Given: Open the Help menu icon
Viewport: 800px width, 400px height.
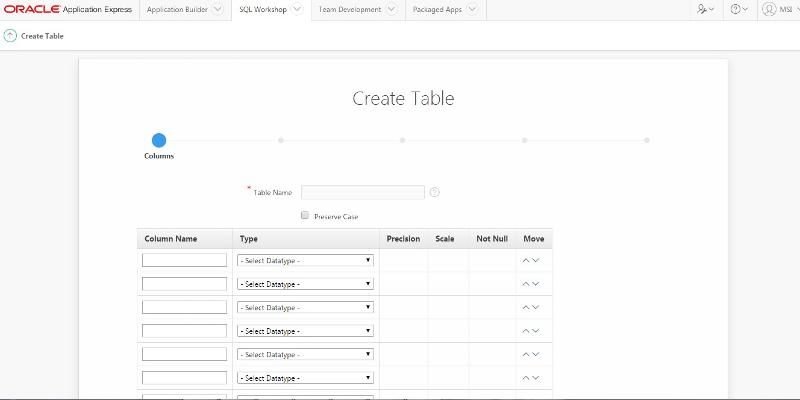Looking at the screenshot, I should tap(739, 9).
